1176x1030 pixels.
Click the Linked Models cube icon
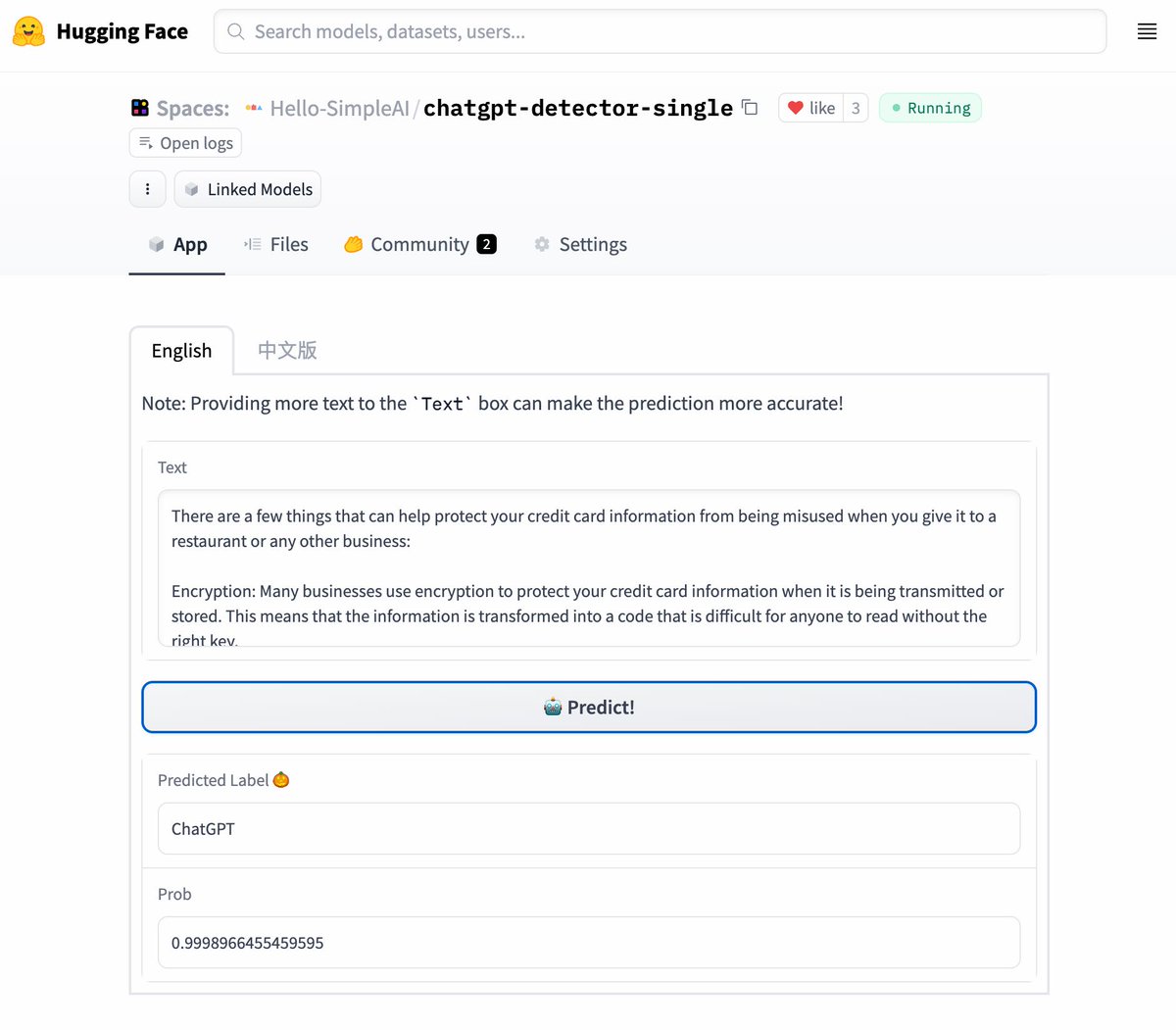pos(192,189)
